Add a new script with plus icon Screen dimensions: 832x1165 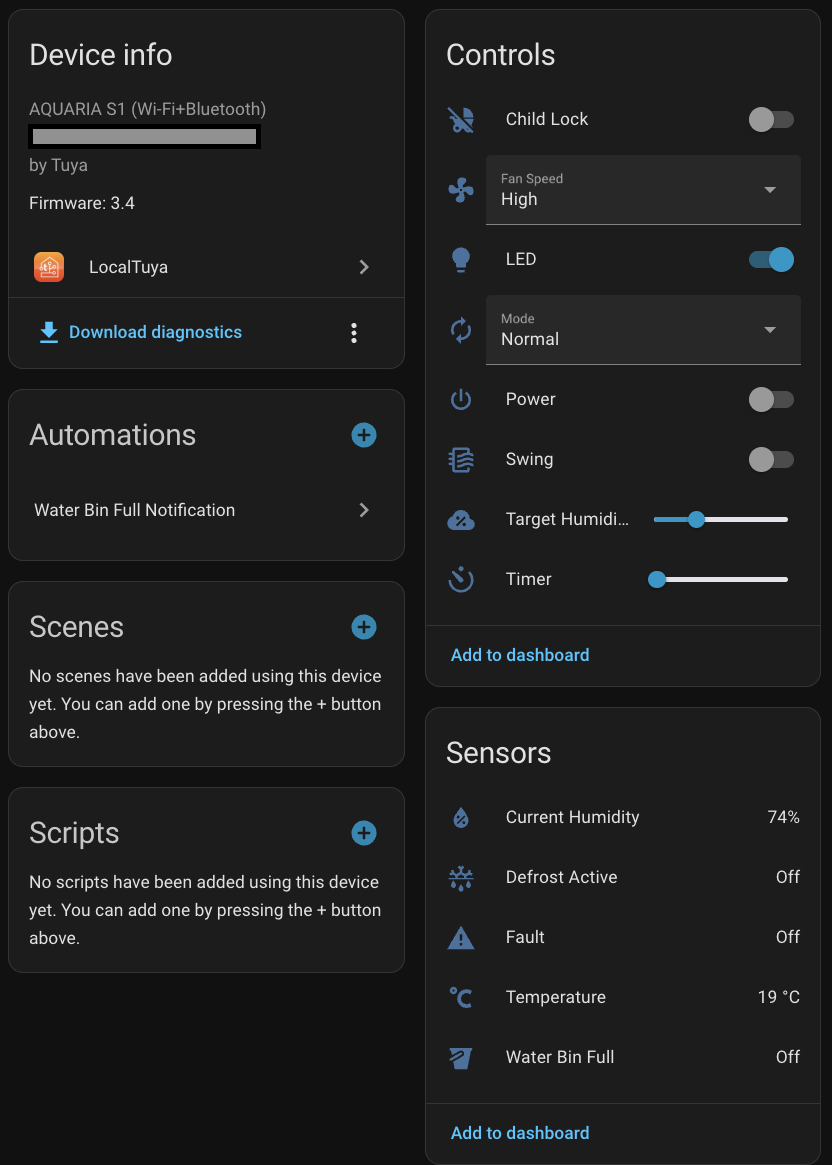364,833
